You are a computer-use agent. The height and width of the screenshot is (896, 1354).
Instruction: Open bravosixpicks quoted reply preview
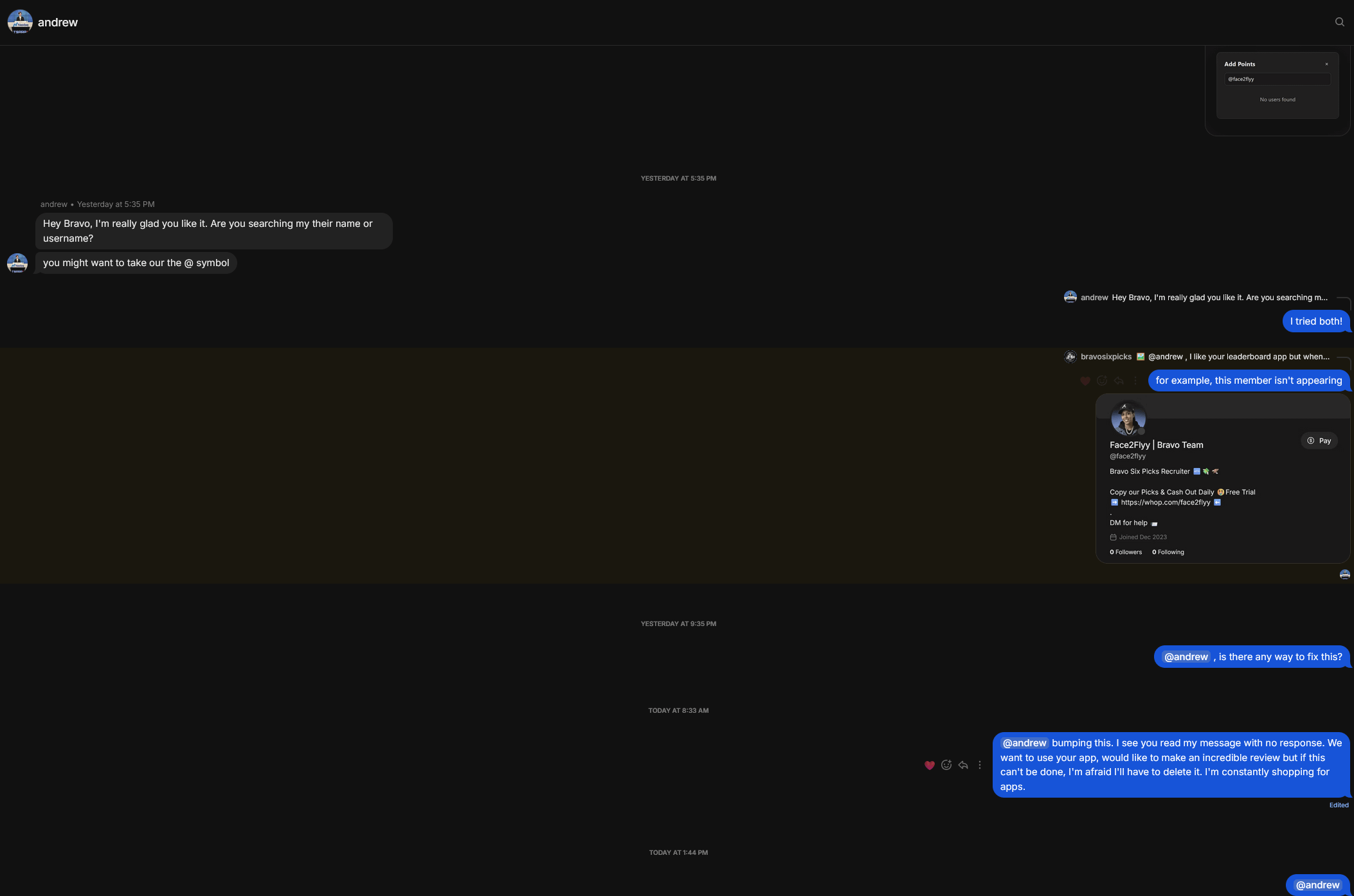click(x=1197, y=357)
